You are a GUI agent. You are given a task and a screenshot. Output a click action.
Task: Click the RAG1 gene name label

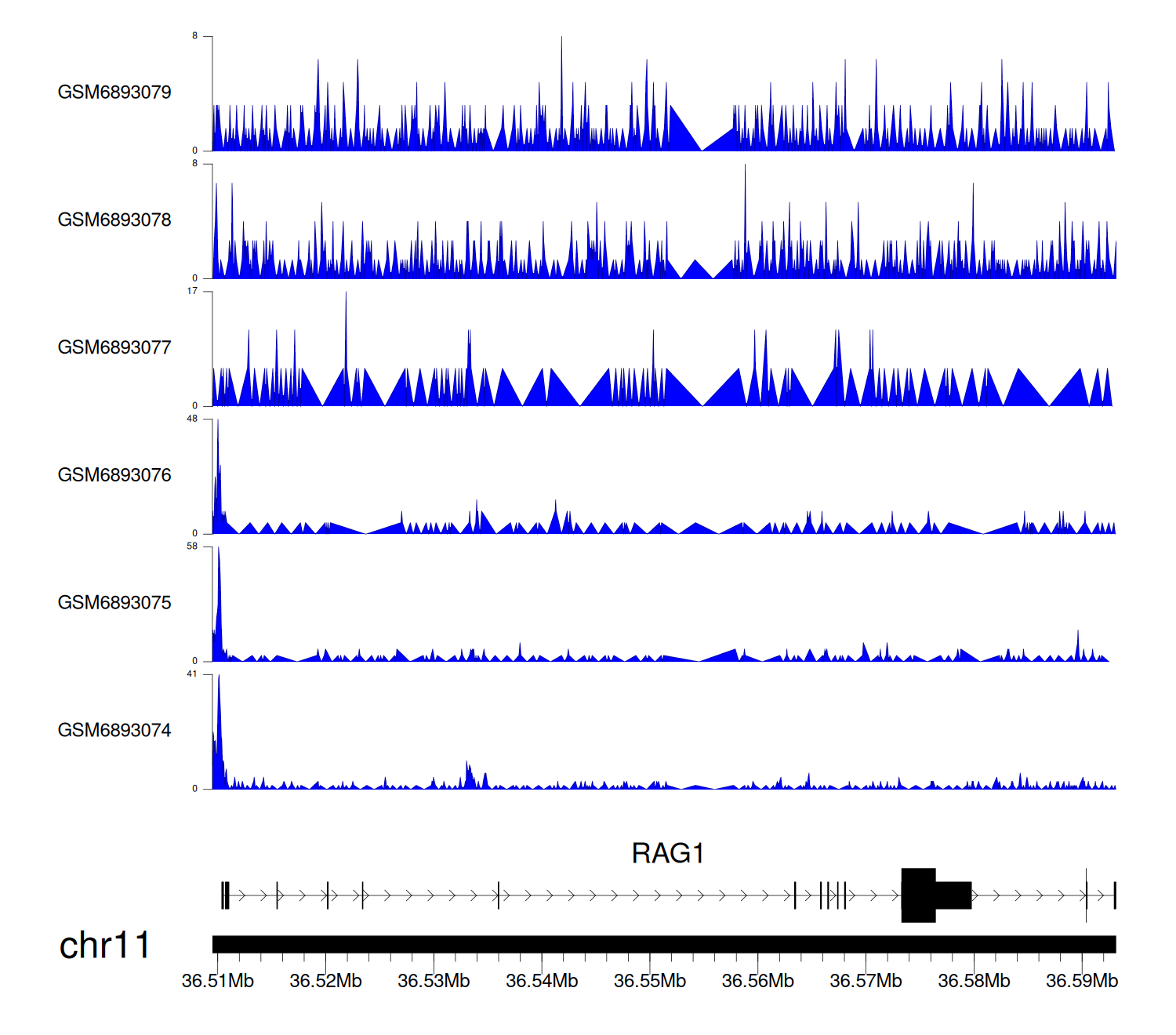(x=668, y=853)
